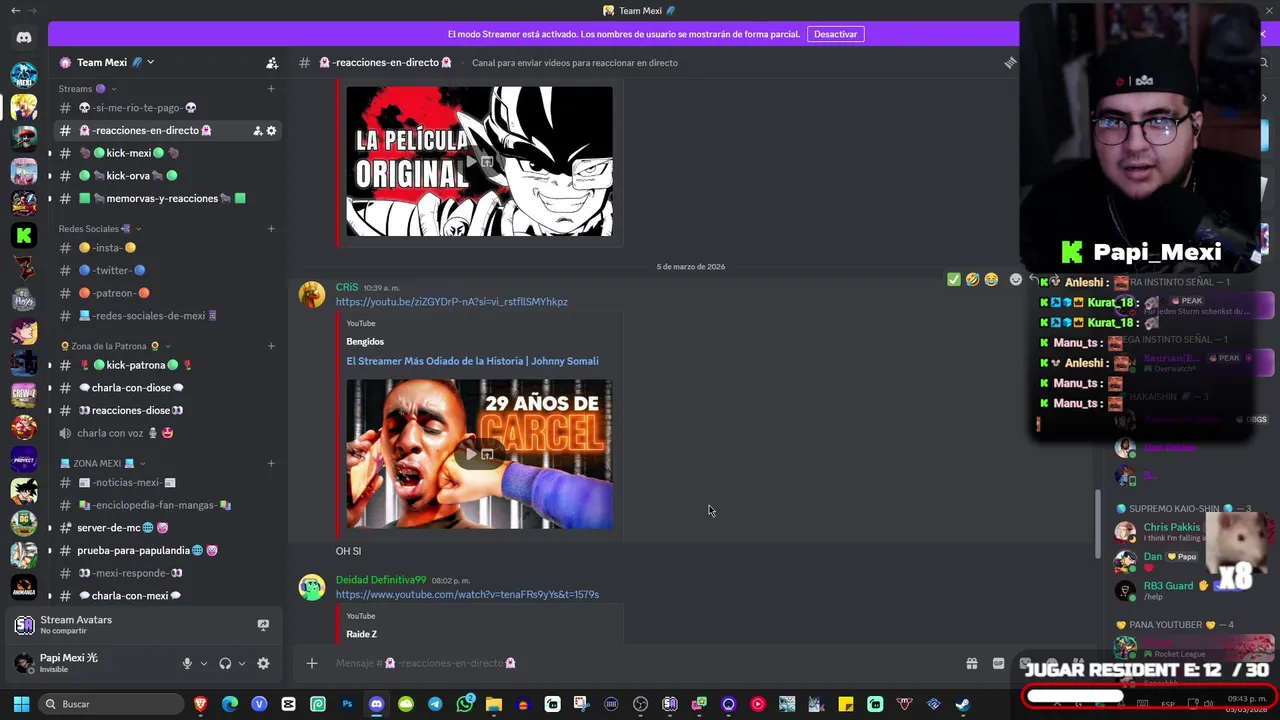
Task: Add attachment with the plus icon
Action: tap(311, 663)
